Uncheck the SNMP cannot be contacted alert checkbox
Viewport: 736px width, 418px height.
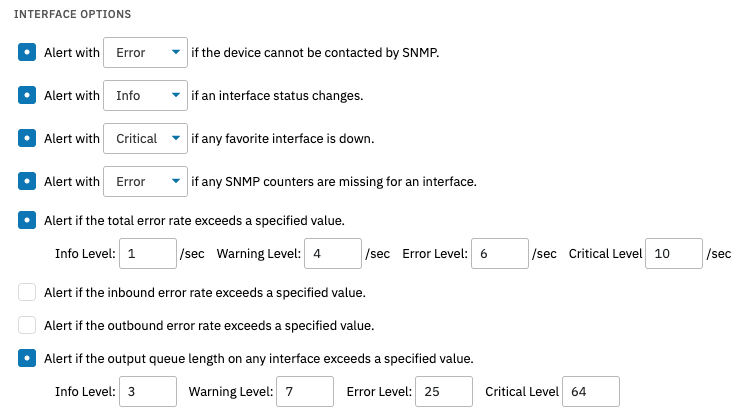click(x=28, y=53)
